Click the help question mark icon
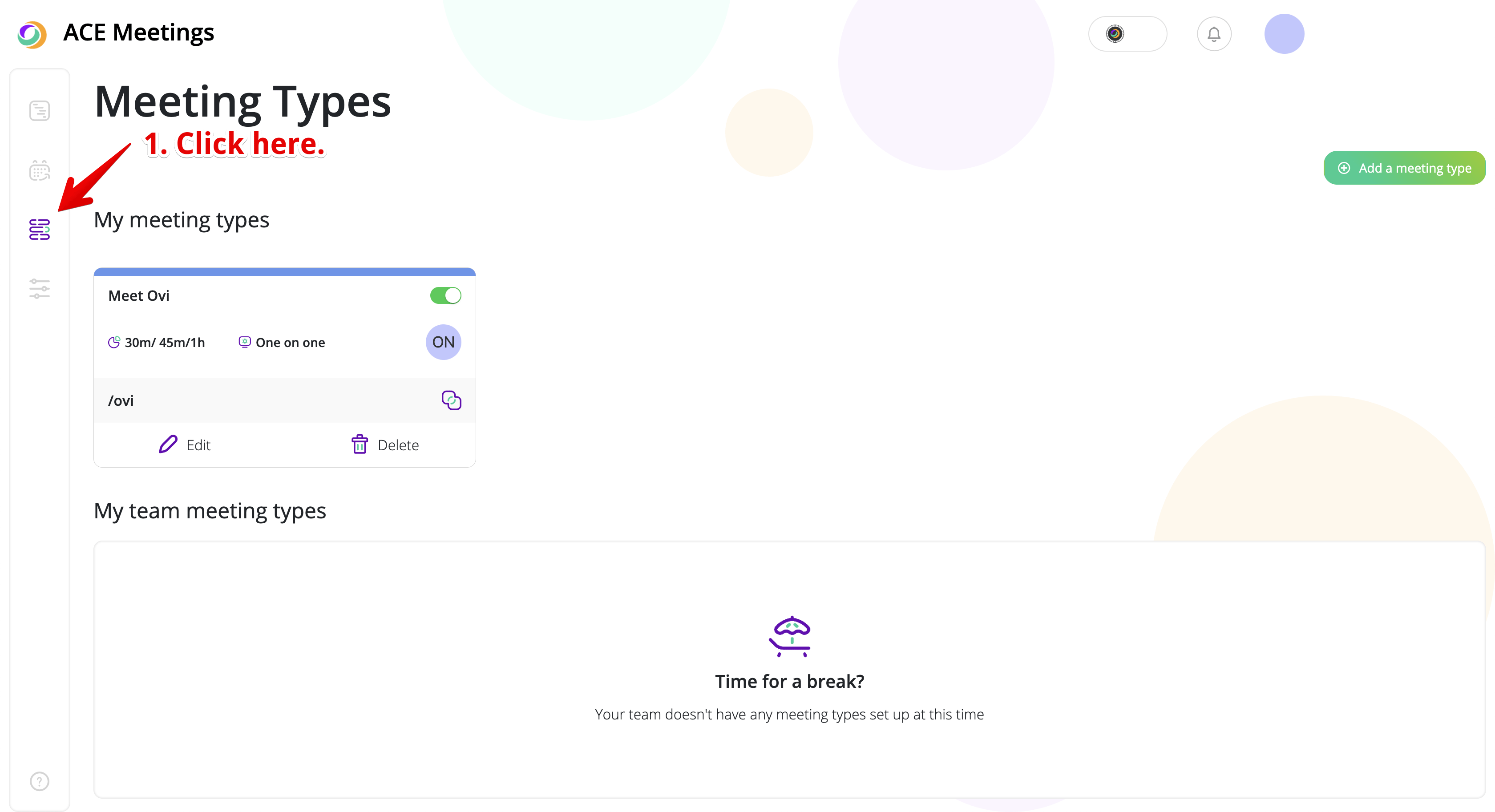Image resolution: width=1495 pixels, height=812 pixels. click(40, 781)
